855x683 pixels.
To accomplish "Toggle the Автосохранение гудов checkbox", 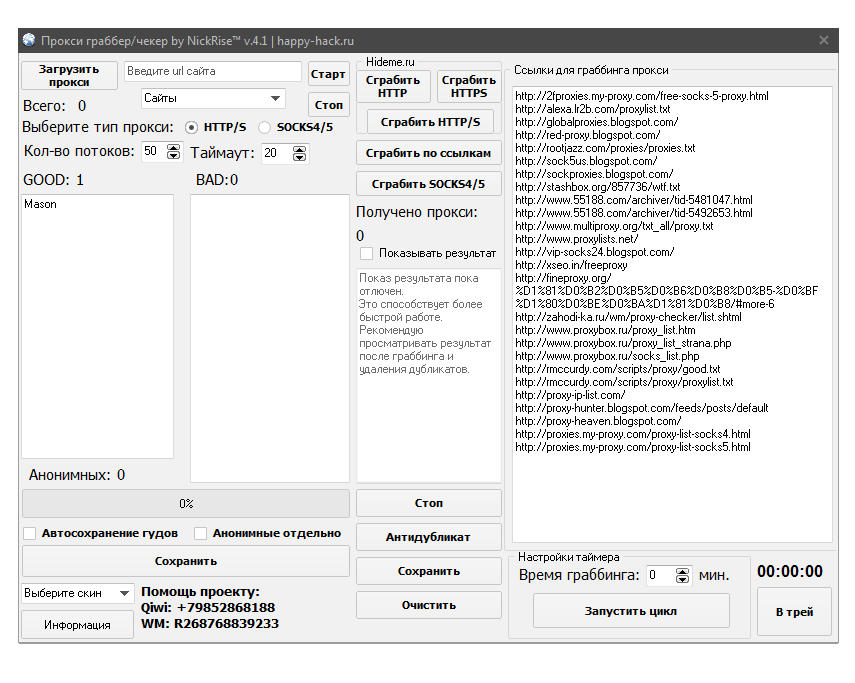I will click(x=30, y=533).
